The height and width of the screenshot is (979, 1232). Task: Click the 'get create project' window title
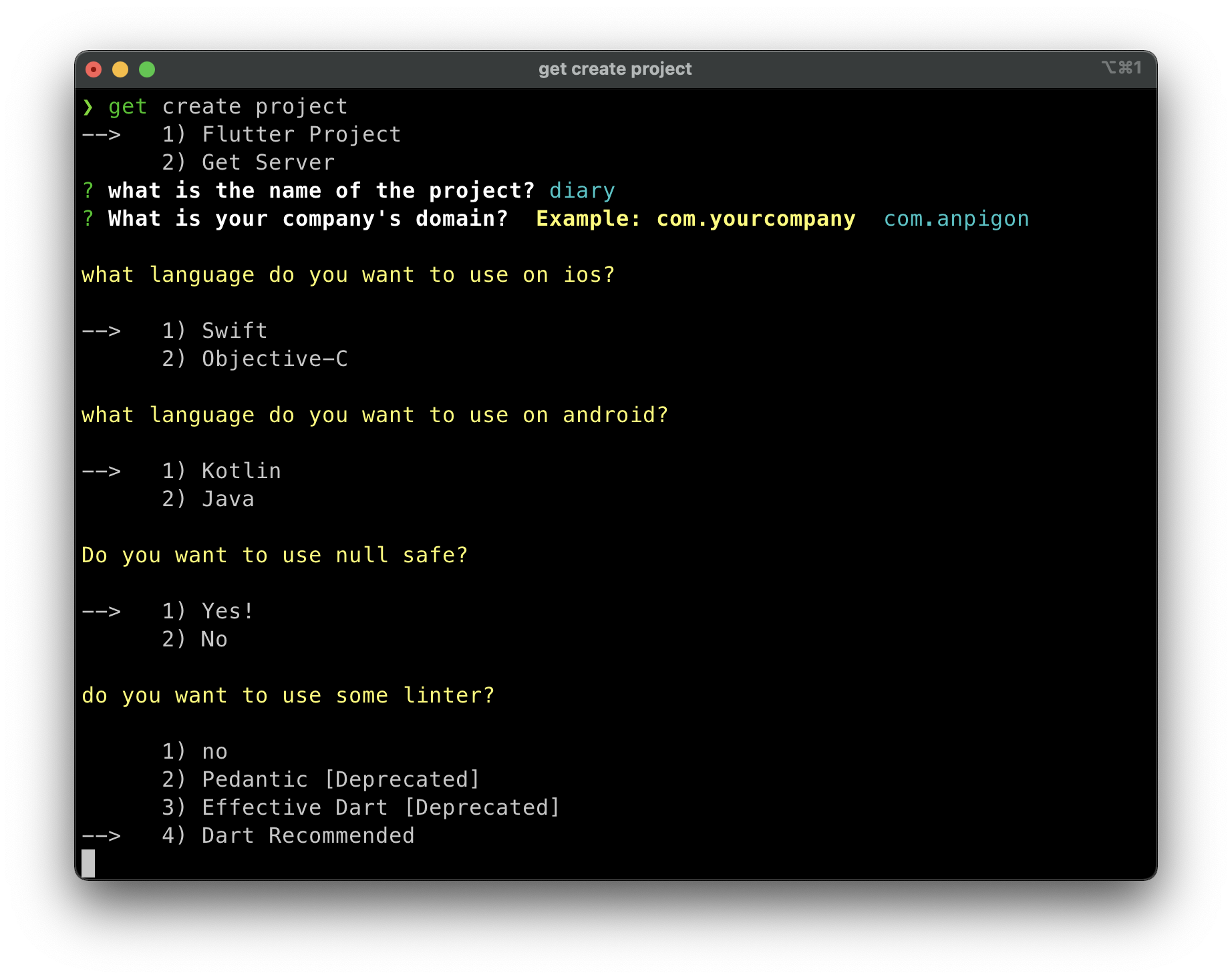coord(615,69)
